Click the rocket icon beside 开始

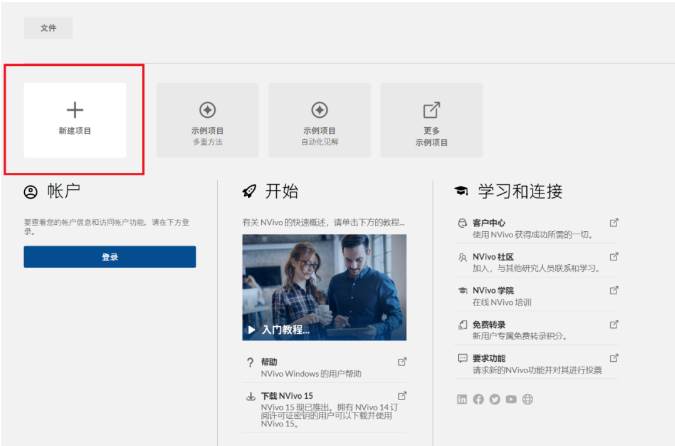click(x=249, y=192)
